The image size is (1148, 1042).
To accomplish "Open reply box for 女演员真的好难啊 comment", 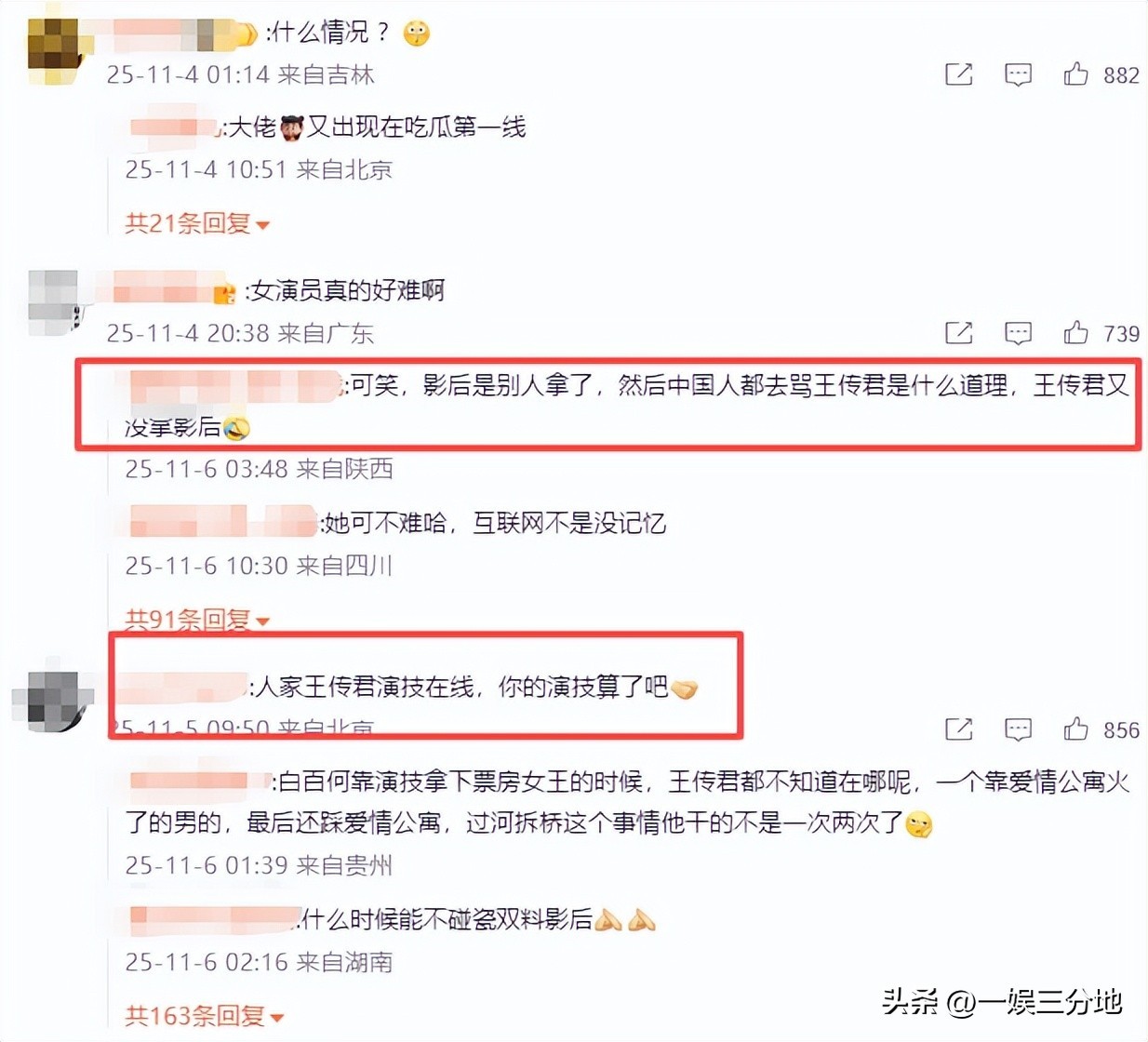I will pyautogui.click(x=1018, y=333).
